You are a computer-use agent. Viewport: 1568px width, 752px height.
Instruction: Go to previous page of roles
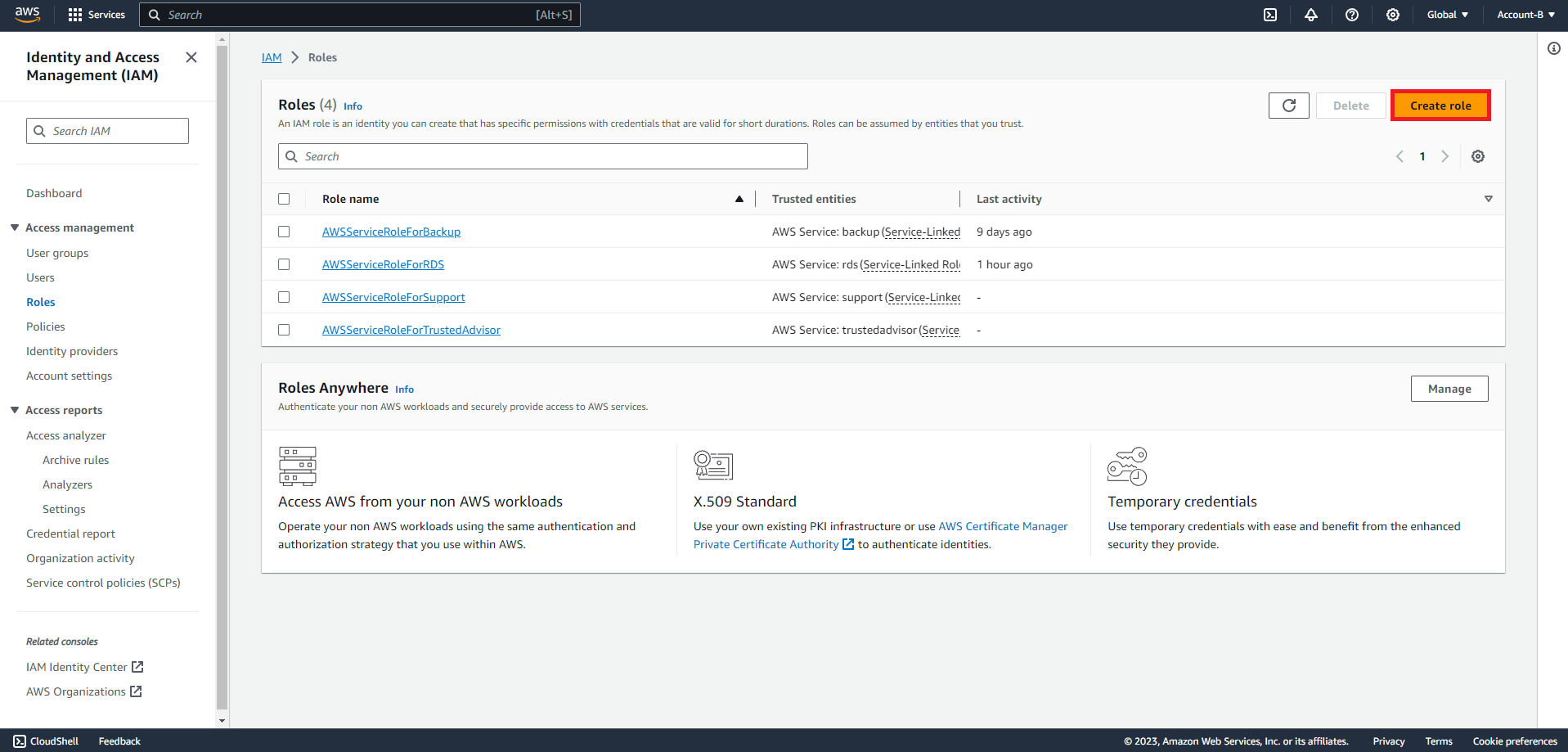click(x=1400, y=156)
